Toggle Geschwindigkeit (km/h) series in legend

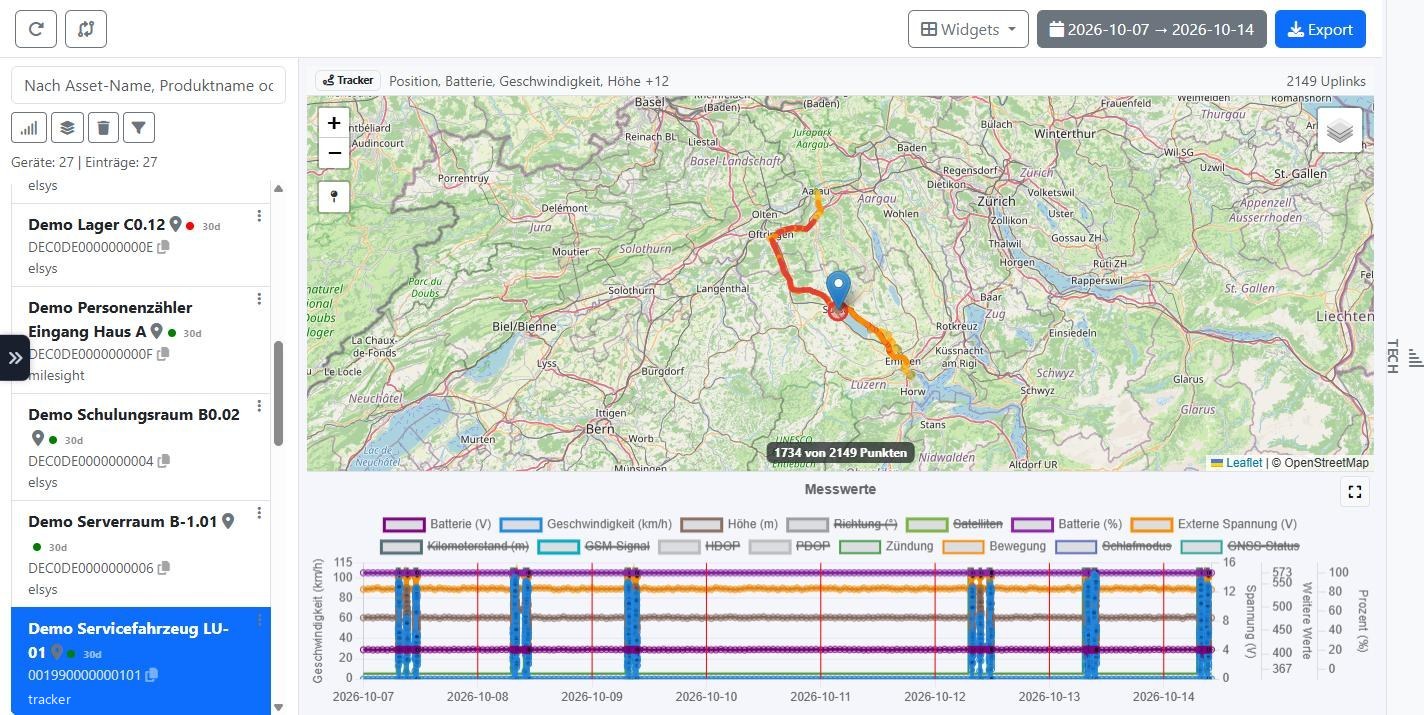coord(585,524)
